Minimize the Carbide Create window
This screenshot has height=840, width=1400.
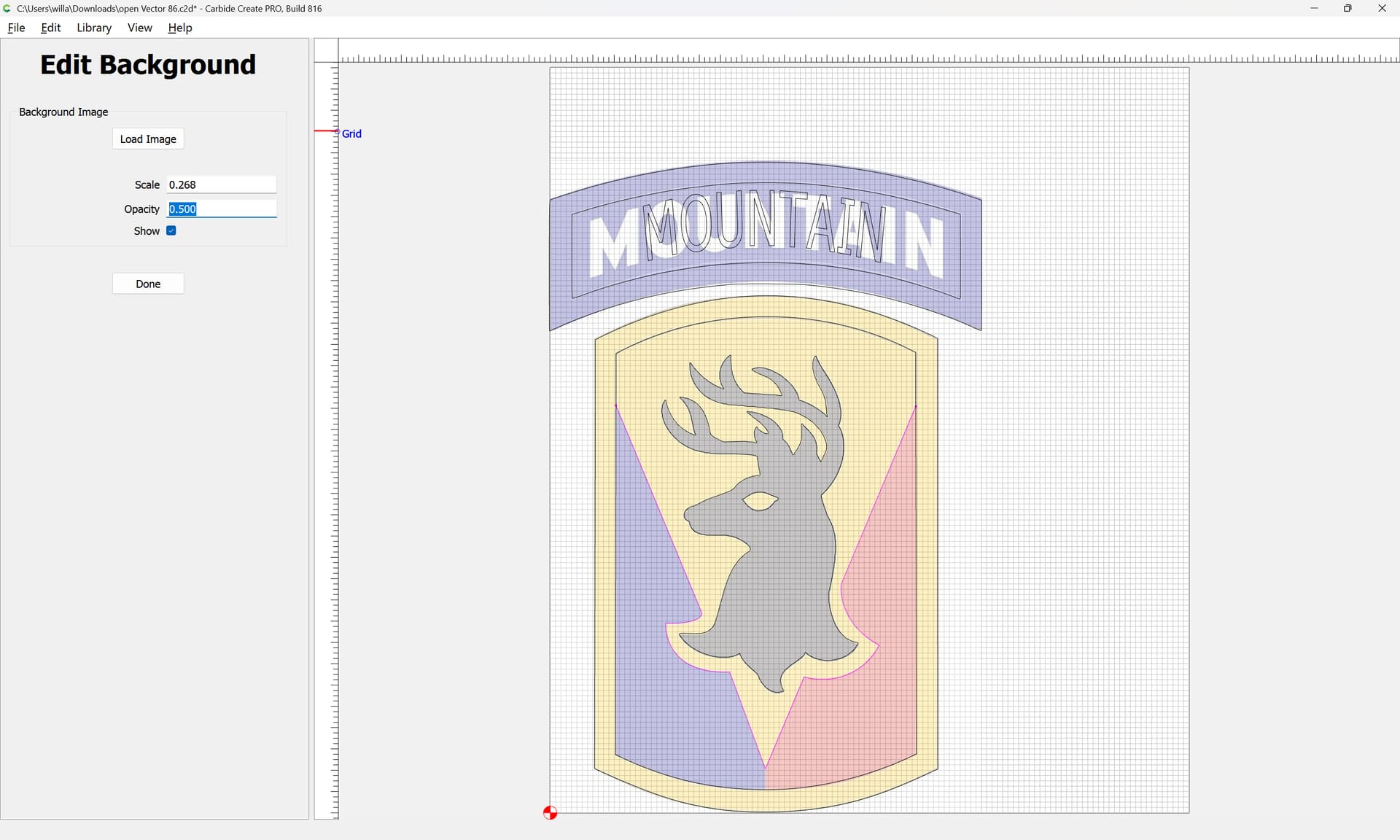[1314, 8]
